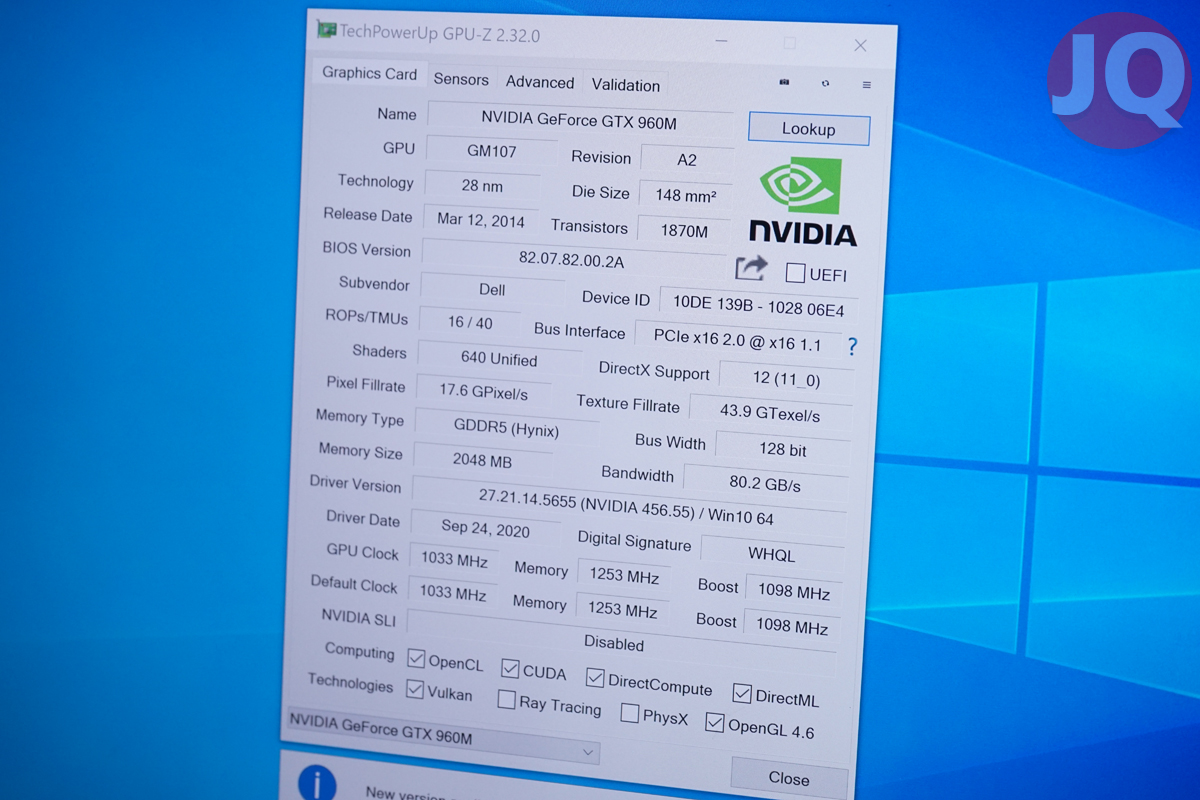1200x800 pixels.
Task: Click the Release Date field Mar 12, 2014
Action: click(480, 221)
